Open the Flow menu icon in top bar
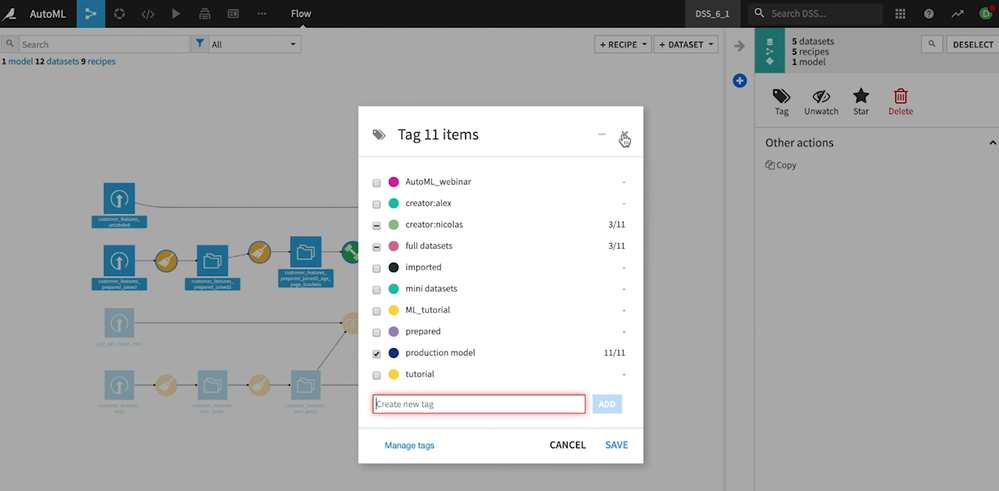Image resolution: width=999 pixels, height=491 pixels. pyautogui.click(x=90, y=13)
